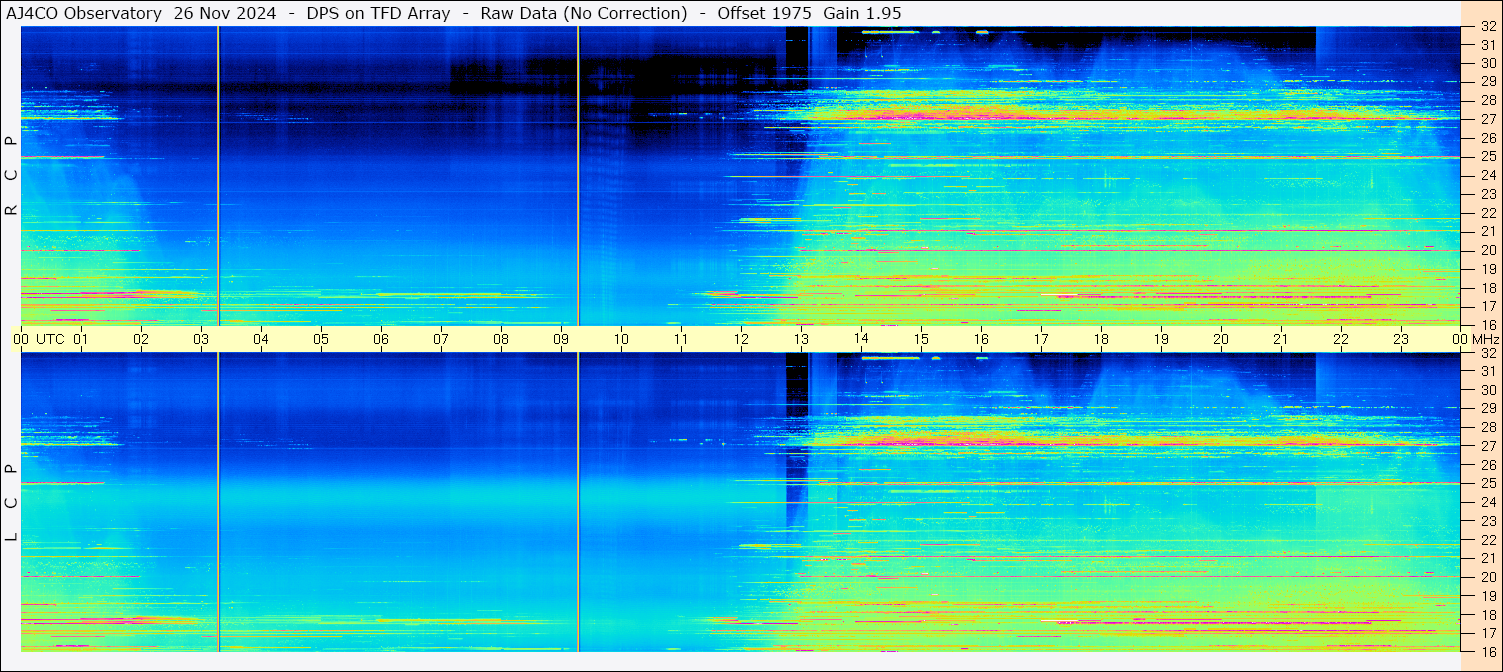1503x672 pixels.
Task: Click hour label "08" on time axis
Action: [501, 339]
